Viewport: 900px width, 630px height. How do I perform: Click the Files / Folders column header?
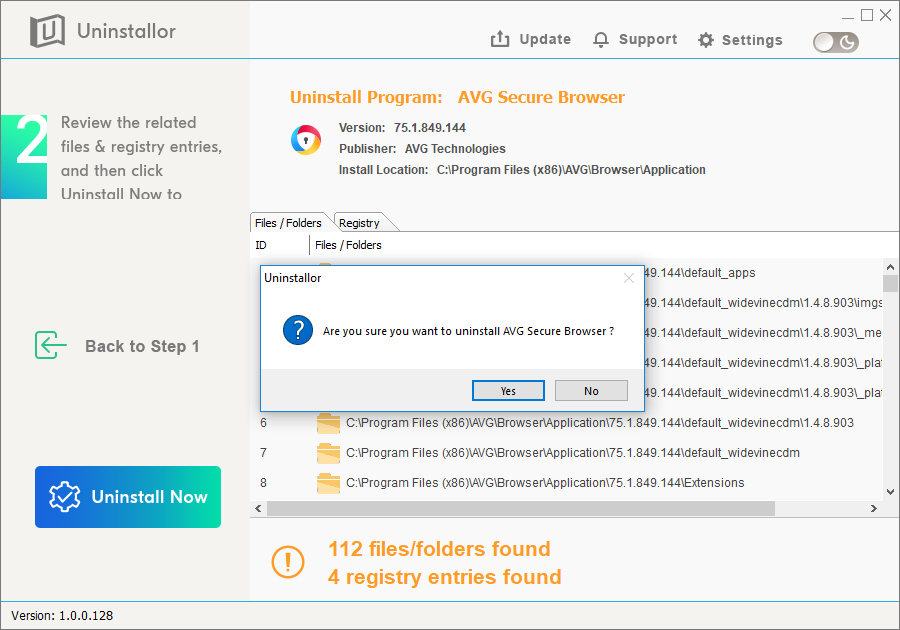348,245
